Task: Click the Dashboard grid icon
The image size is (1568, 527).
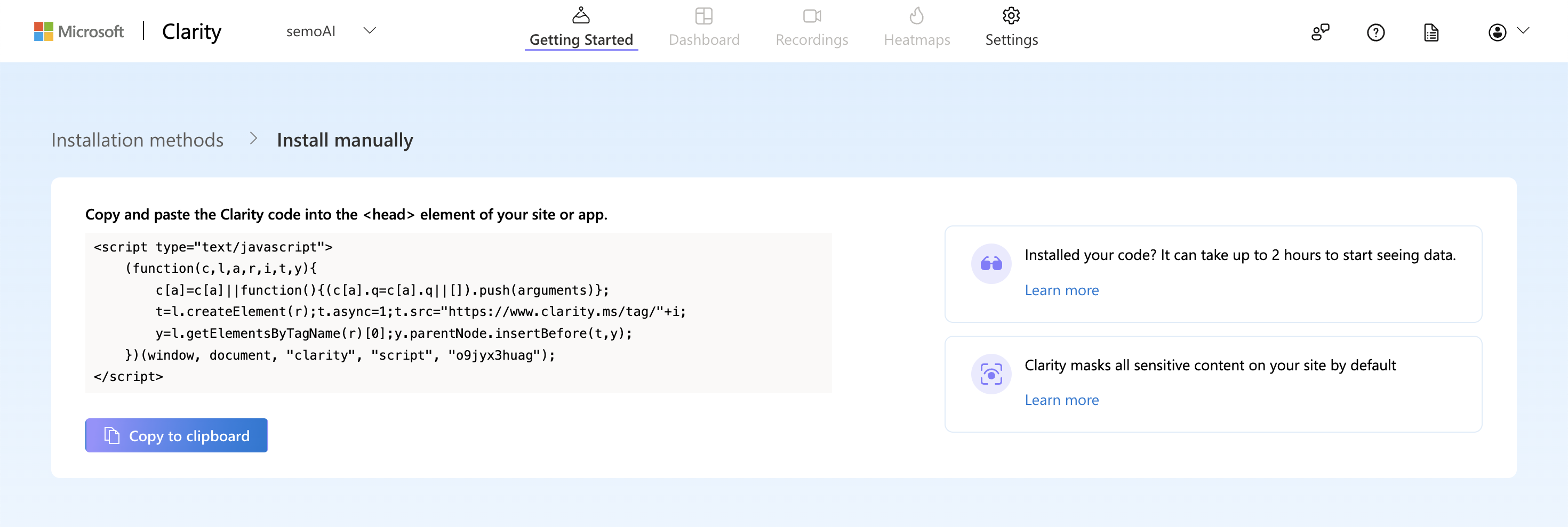Action: (x=703, y=15)
